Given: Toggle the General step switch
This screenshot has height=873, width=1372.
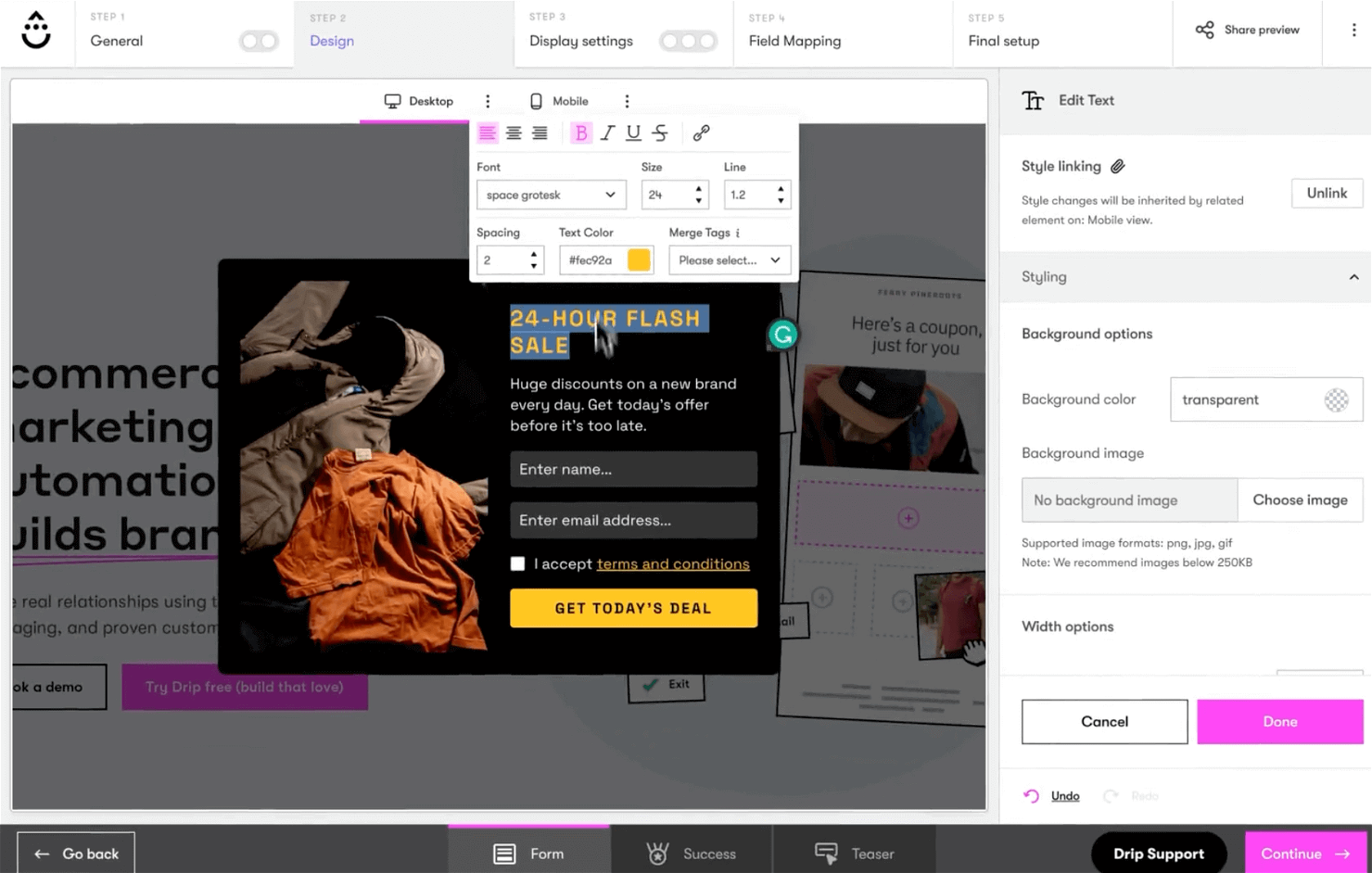Looking at the screenshot, I should click(259, 41).
